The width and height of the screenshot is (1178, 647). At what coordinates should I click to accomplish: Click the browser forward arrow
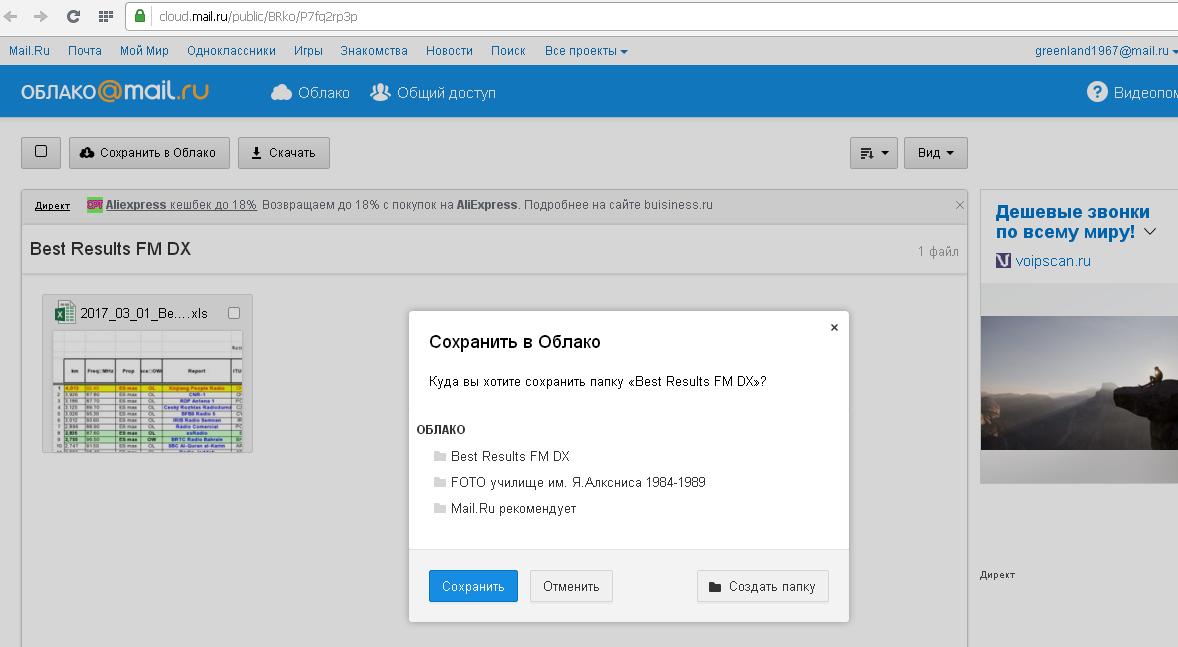pos(41,16)
